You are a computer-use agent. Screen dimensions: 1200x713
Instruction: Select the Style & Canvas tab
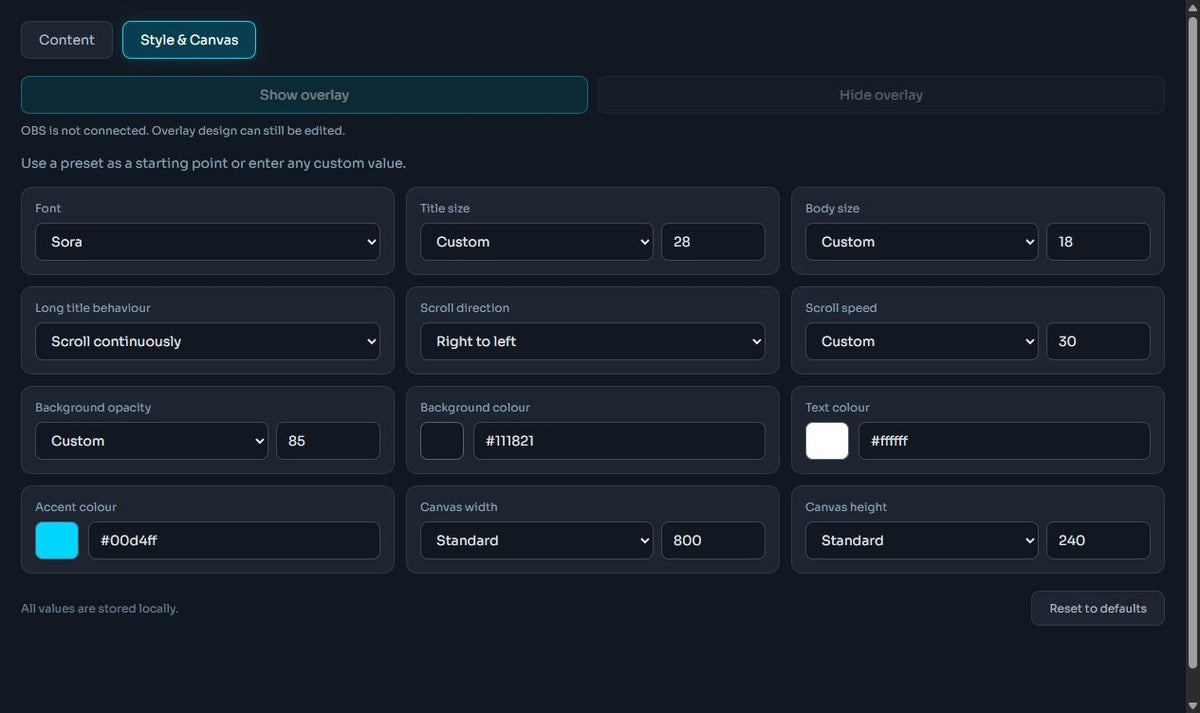[189, 40]
